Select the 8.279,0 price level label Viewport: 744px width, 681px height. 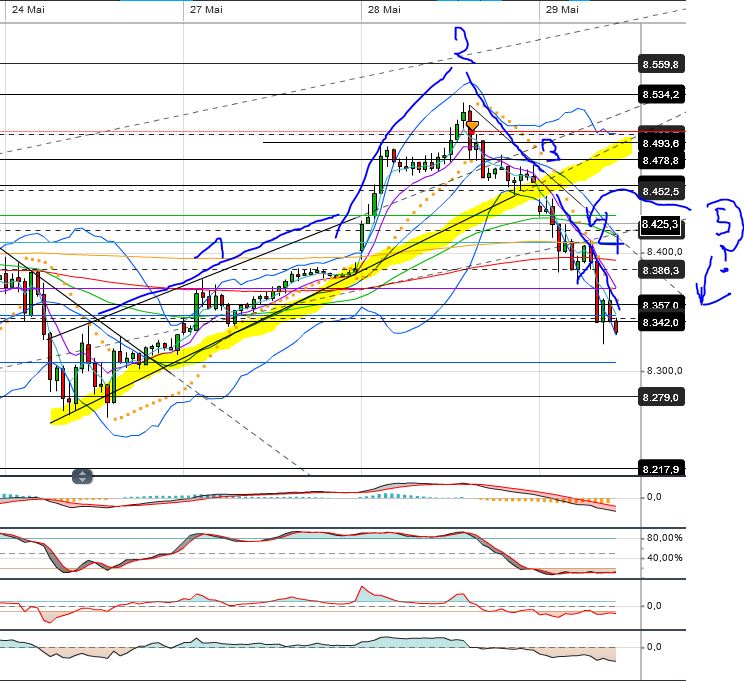click(x=661, y=397)
